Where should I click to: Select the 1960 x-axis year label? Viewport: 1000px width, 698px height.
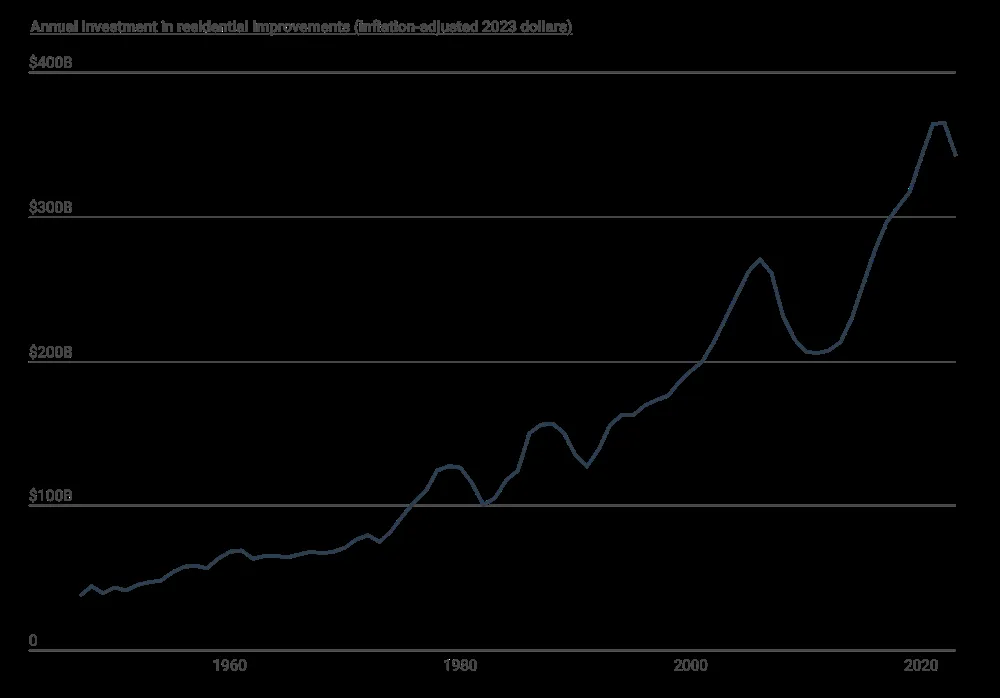click(230, 665)
